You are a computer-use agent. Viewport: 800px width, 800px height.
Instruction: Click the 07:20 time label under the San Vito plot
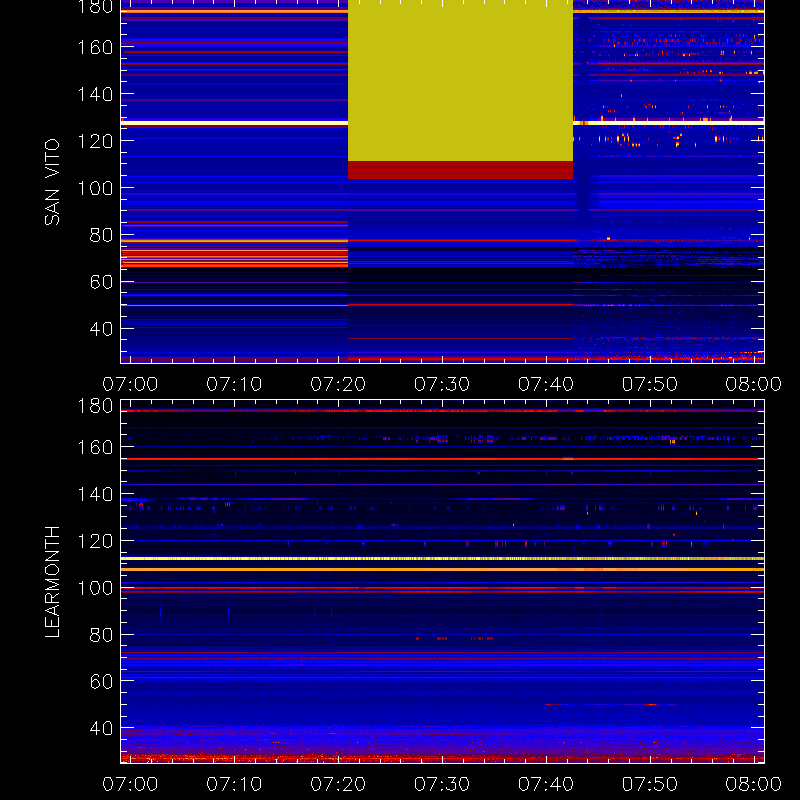338,384
